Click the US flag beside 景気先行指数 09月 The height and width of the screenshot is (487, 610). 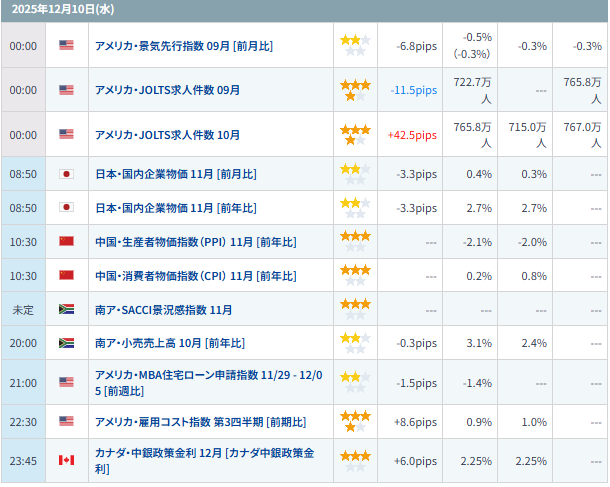coord(66,46)
